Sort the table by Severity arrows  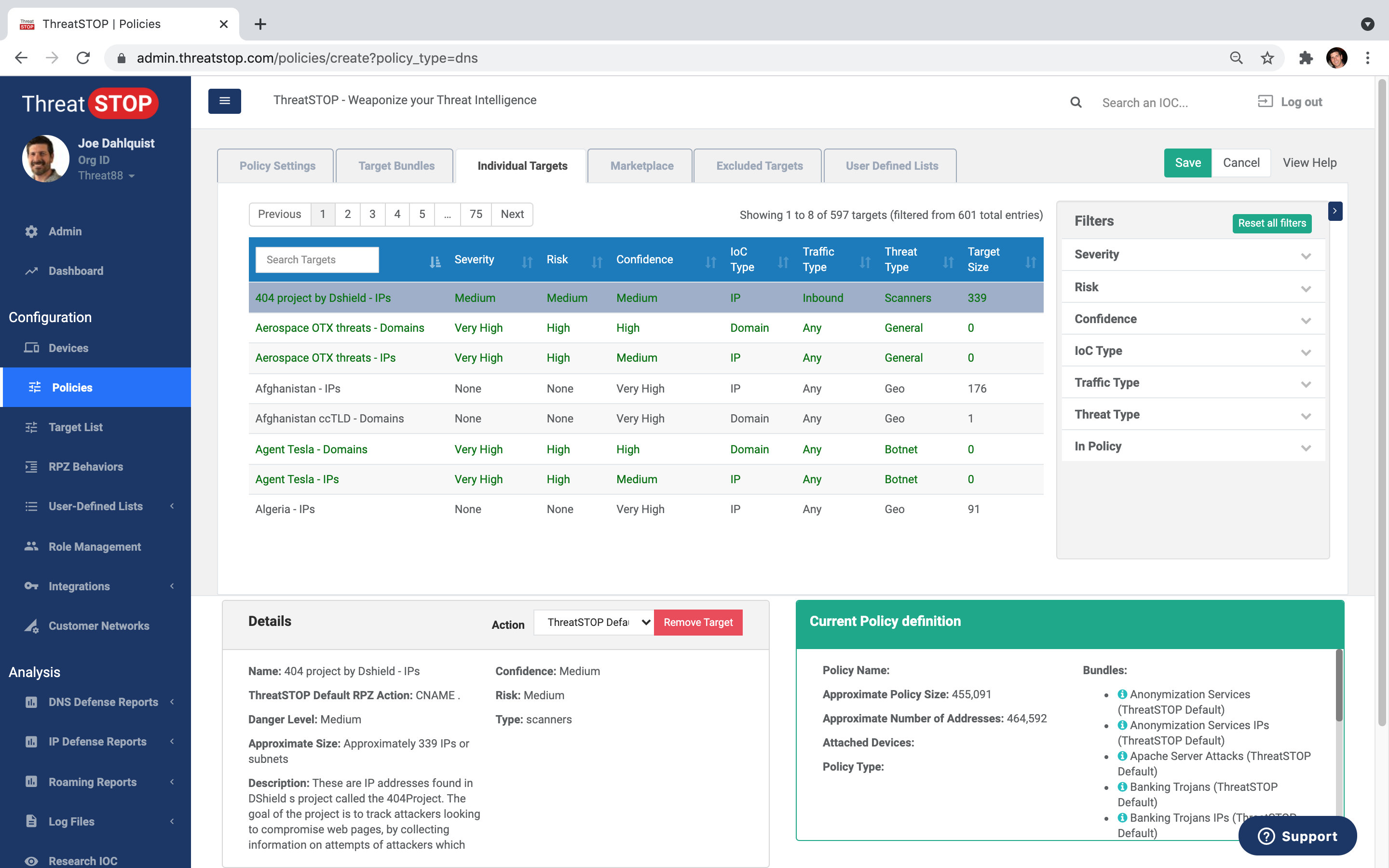(527, 262)
